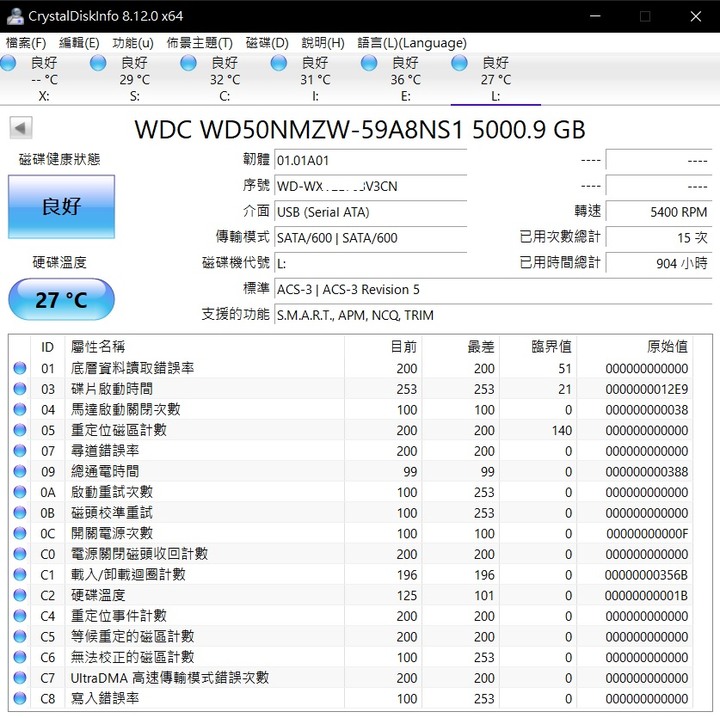Click the S.M.A.R.T., APM, NCQ, TRIM field
The width and height of the screenshot is (720, 718).
coord(493,315)
